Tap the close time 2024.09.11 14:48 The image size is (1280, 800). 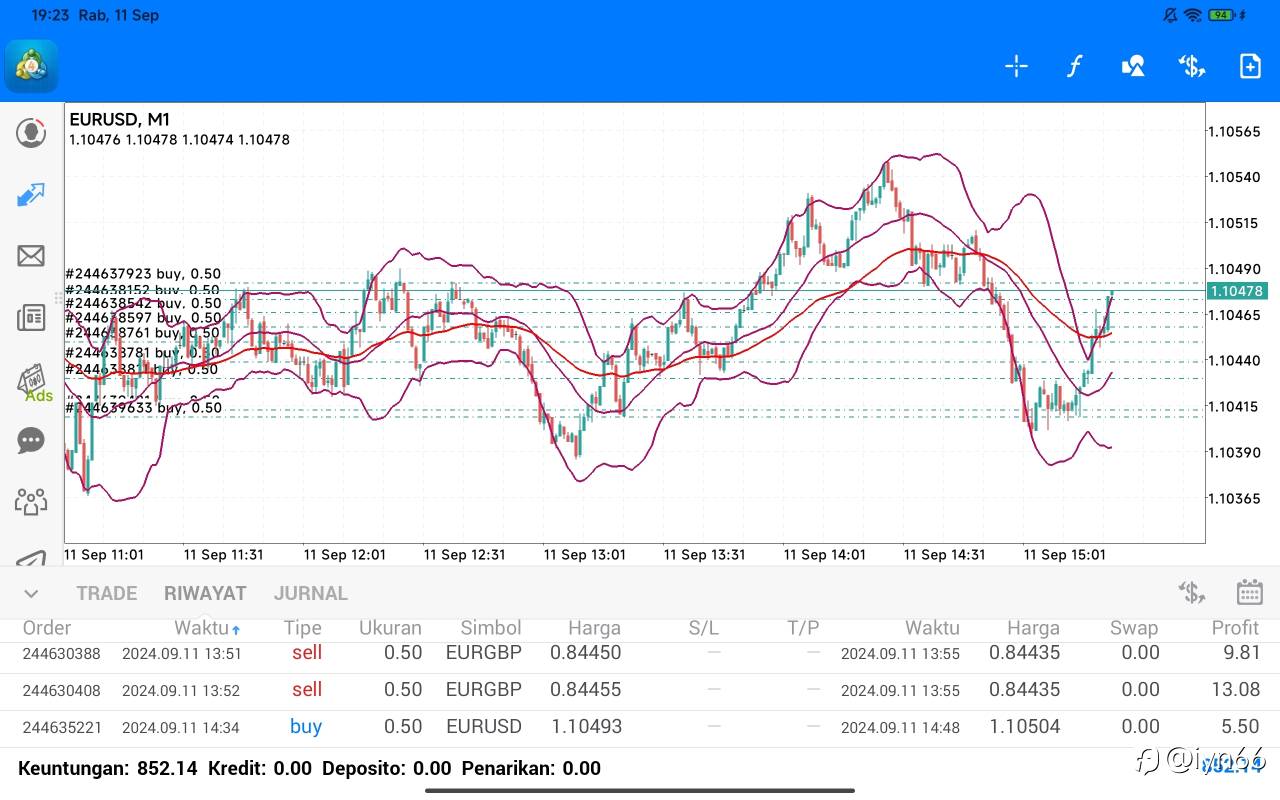coord(900,727)
